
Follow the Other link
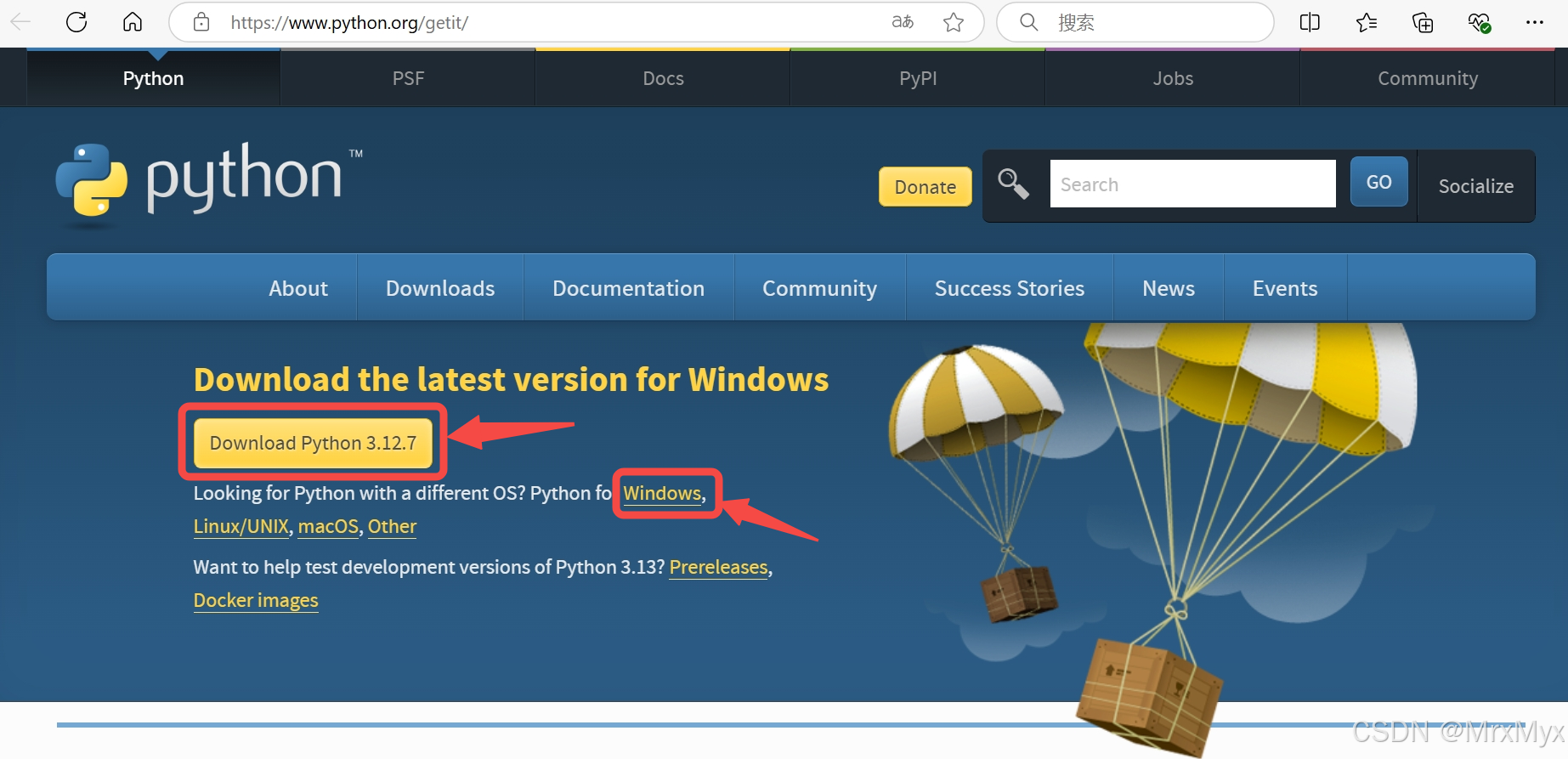[392, 526]
